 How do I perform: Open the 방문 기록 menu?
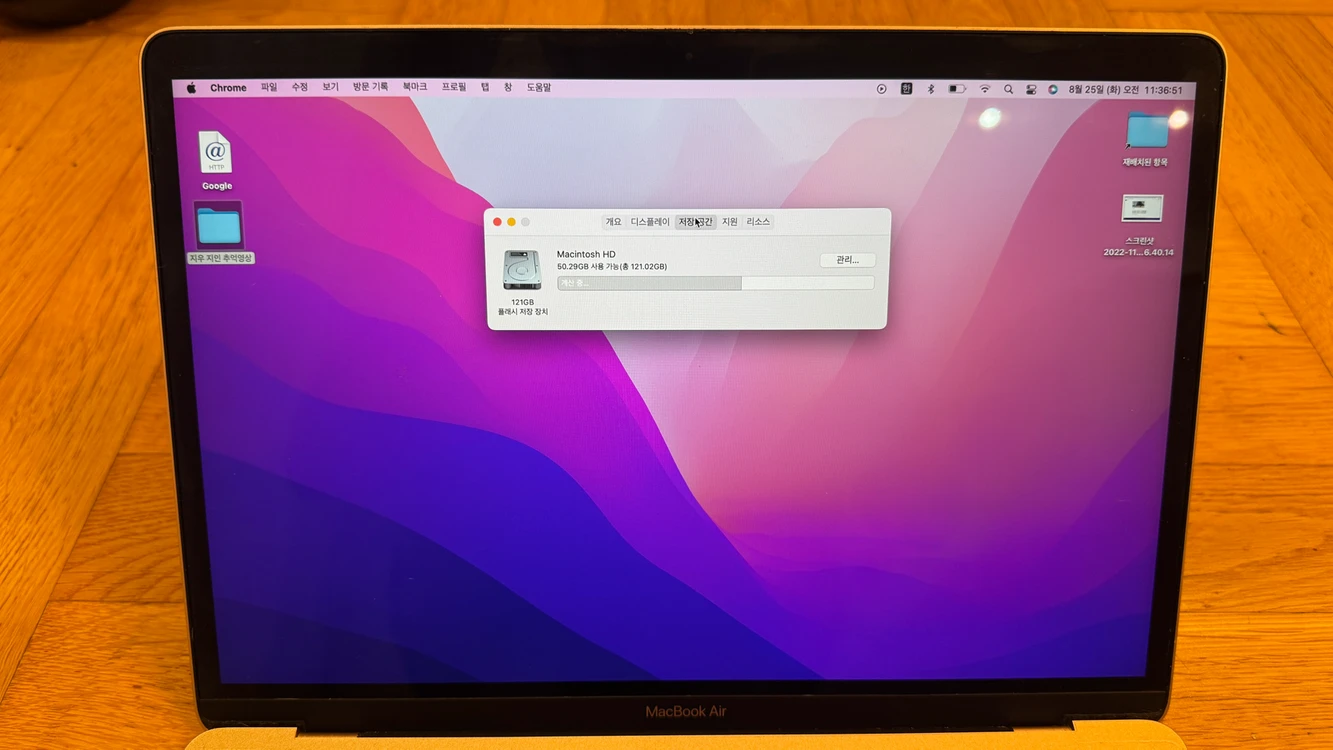370,88
